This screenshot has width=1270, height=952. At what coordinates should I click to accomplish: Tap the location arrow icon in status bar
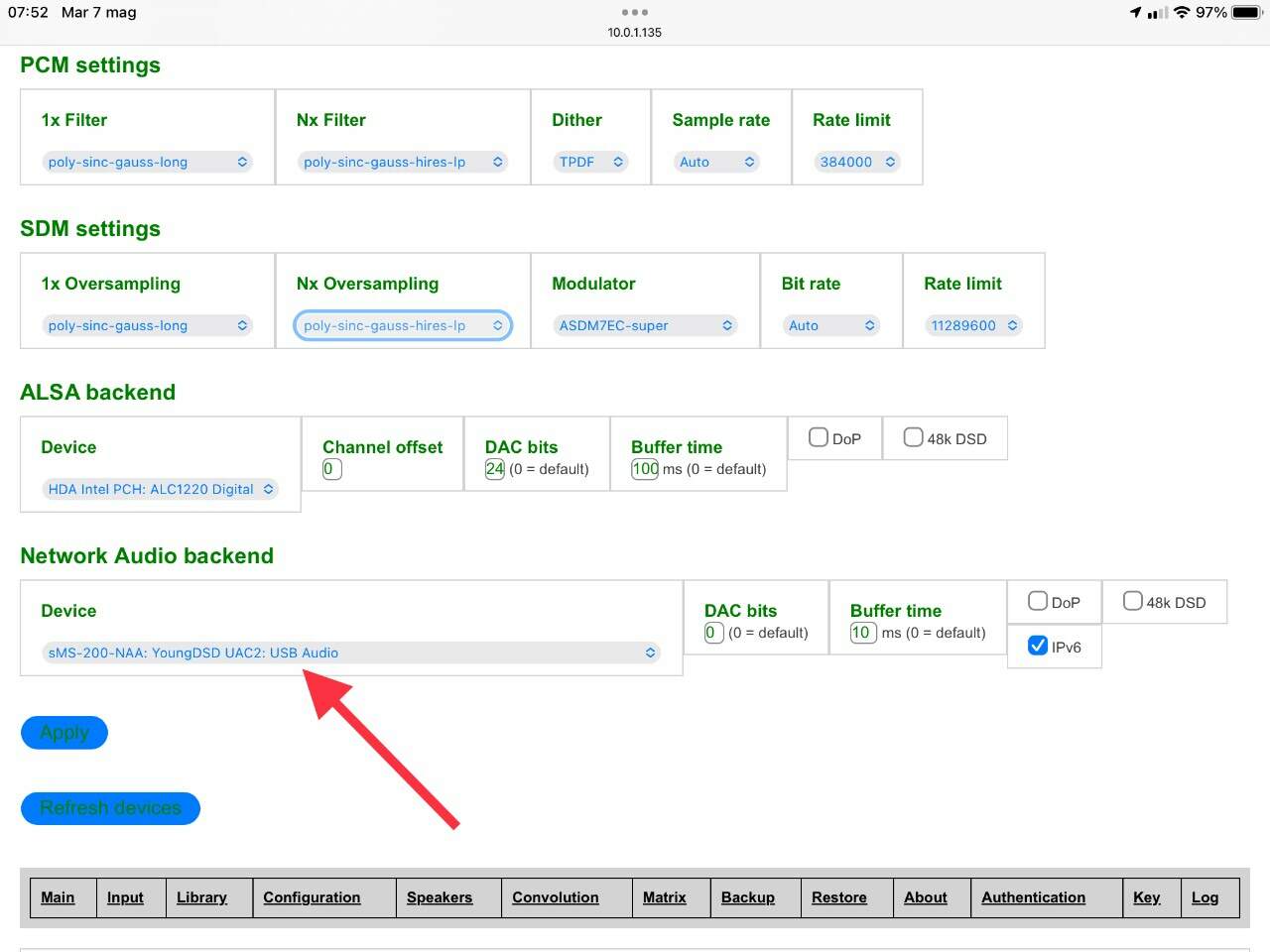point(1135,13)
